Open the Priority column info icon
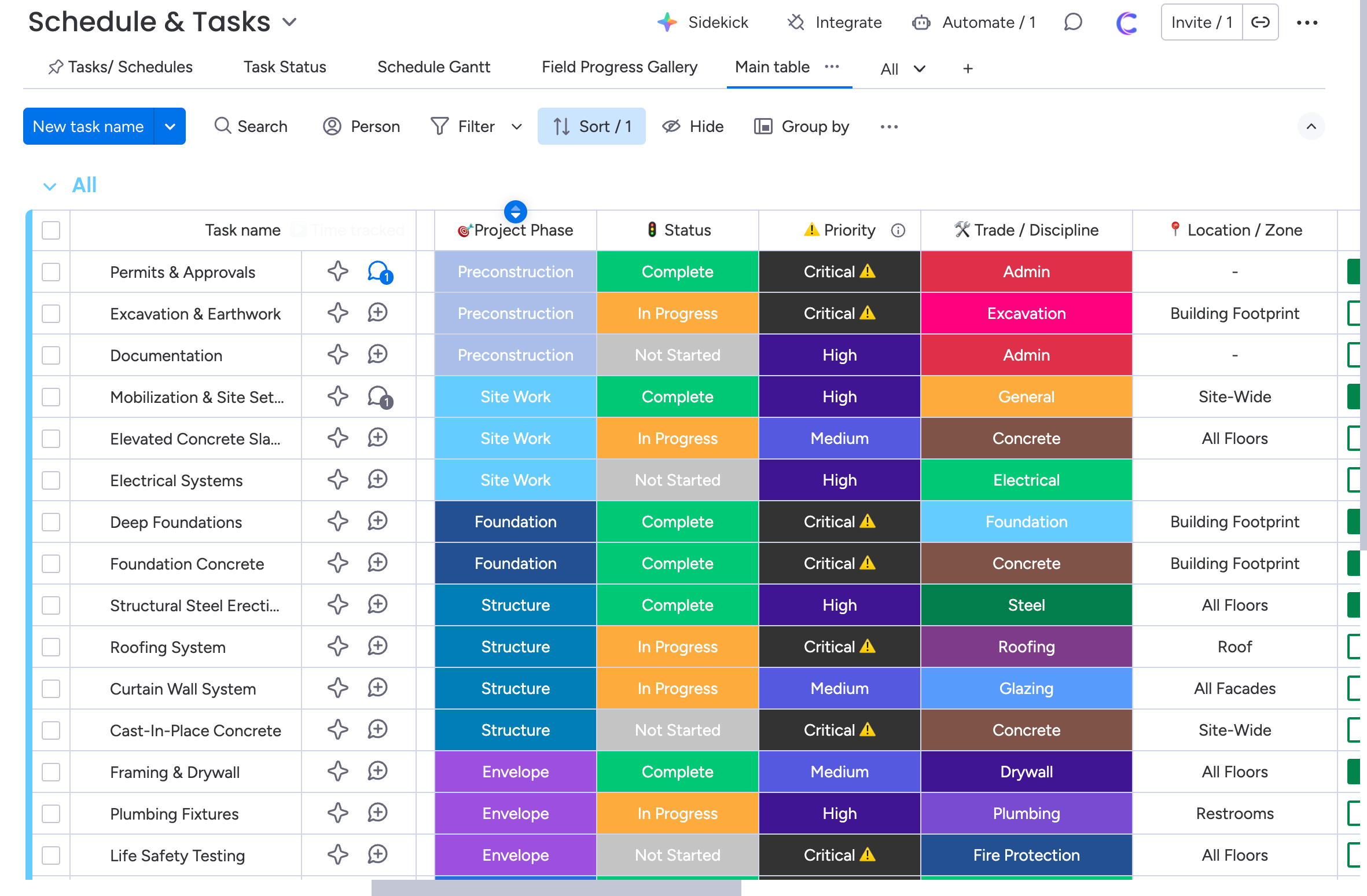 pyautogui.click(x=898, y=230)
